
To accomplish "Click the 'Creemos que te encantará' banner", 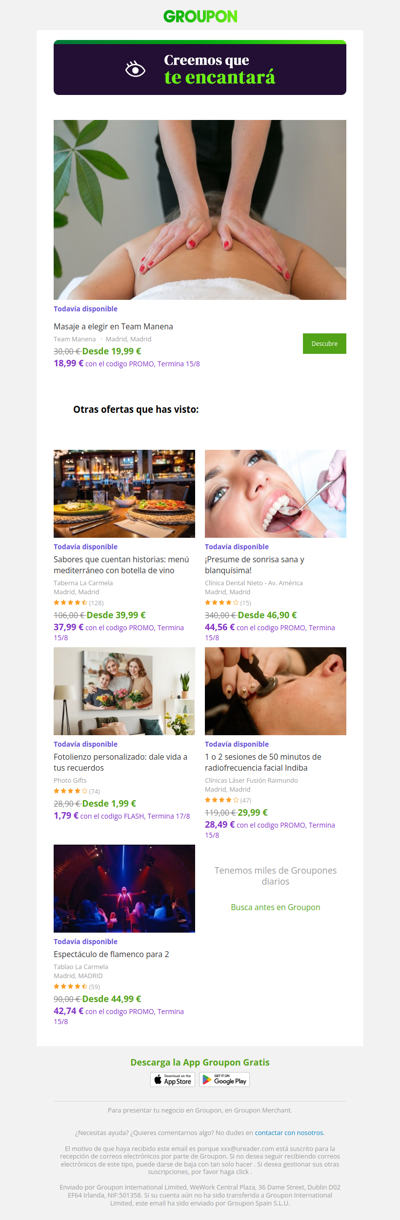I will pyautogui.click(x=200, y=68).
